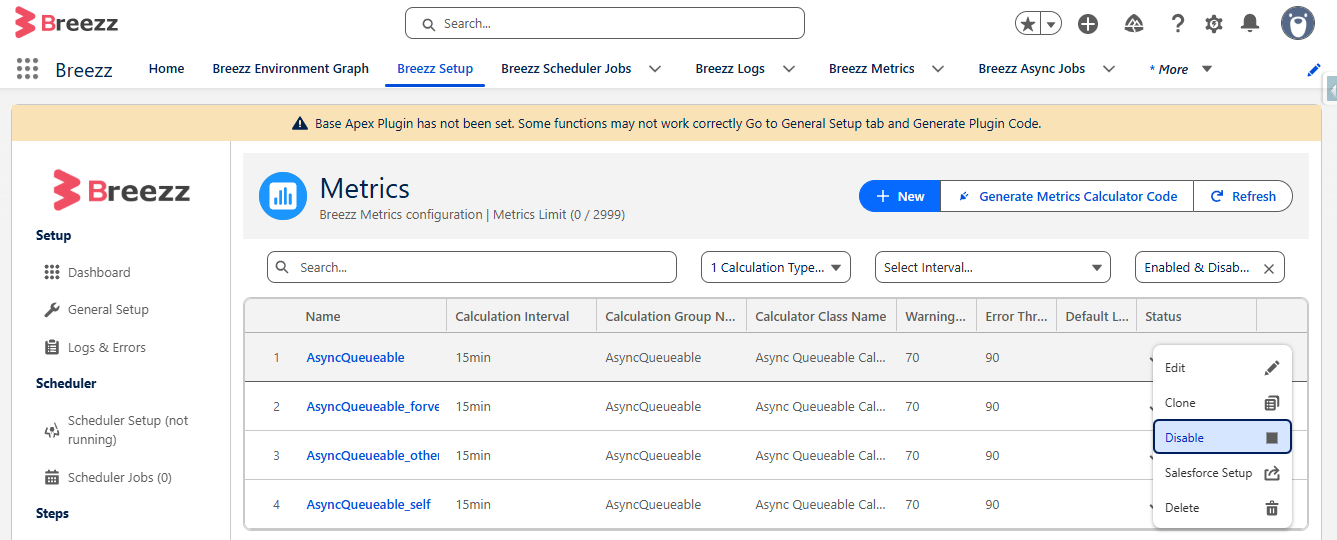Open the AsyncQueueable_self metric link
Image resolution: width=1337 pixels, height=540 pixels.
(x=368, y=504)
